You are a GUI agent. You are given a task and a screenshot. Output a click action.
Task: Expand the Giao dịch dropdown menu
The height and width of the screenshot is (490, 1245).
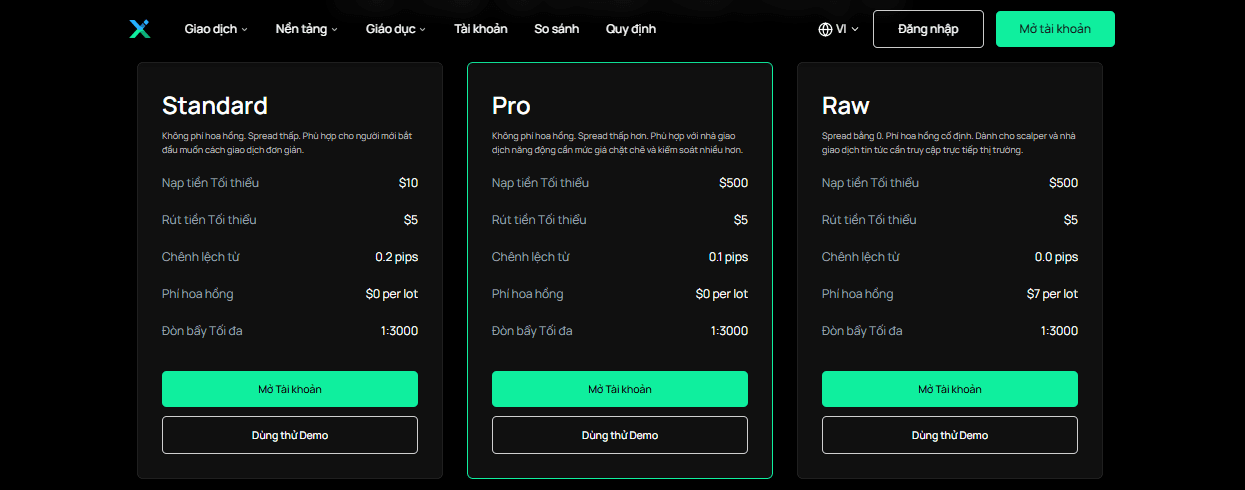coord(215,29)
